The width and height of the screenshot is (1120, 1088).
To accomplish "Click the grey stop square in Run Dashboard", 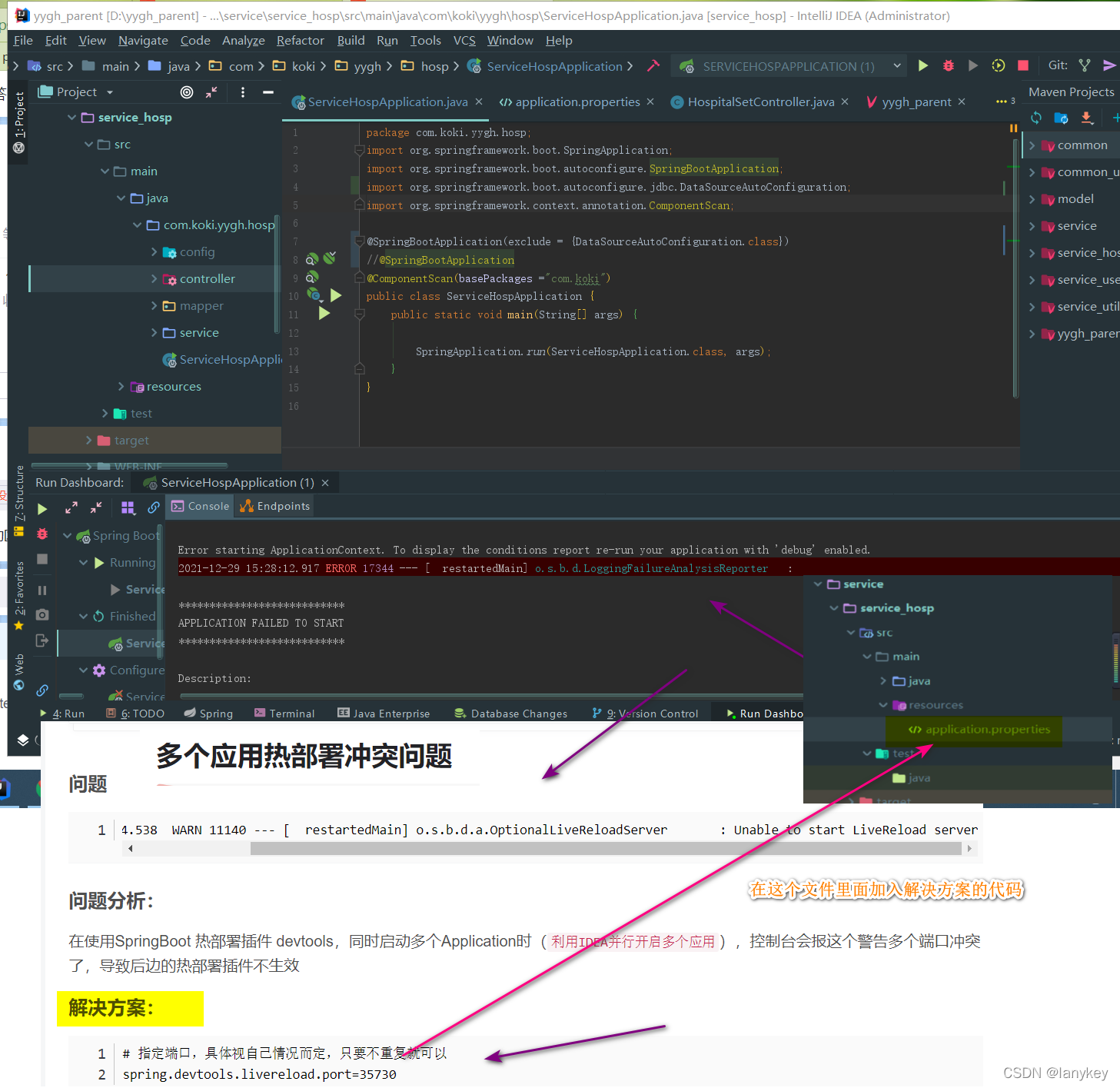I will (42, 559).
